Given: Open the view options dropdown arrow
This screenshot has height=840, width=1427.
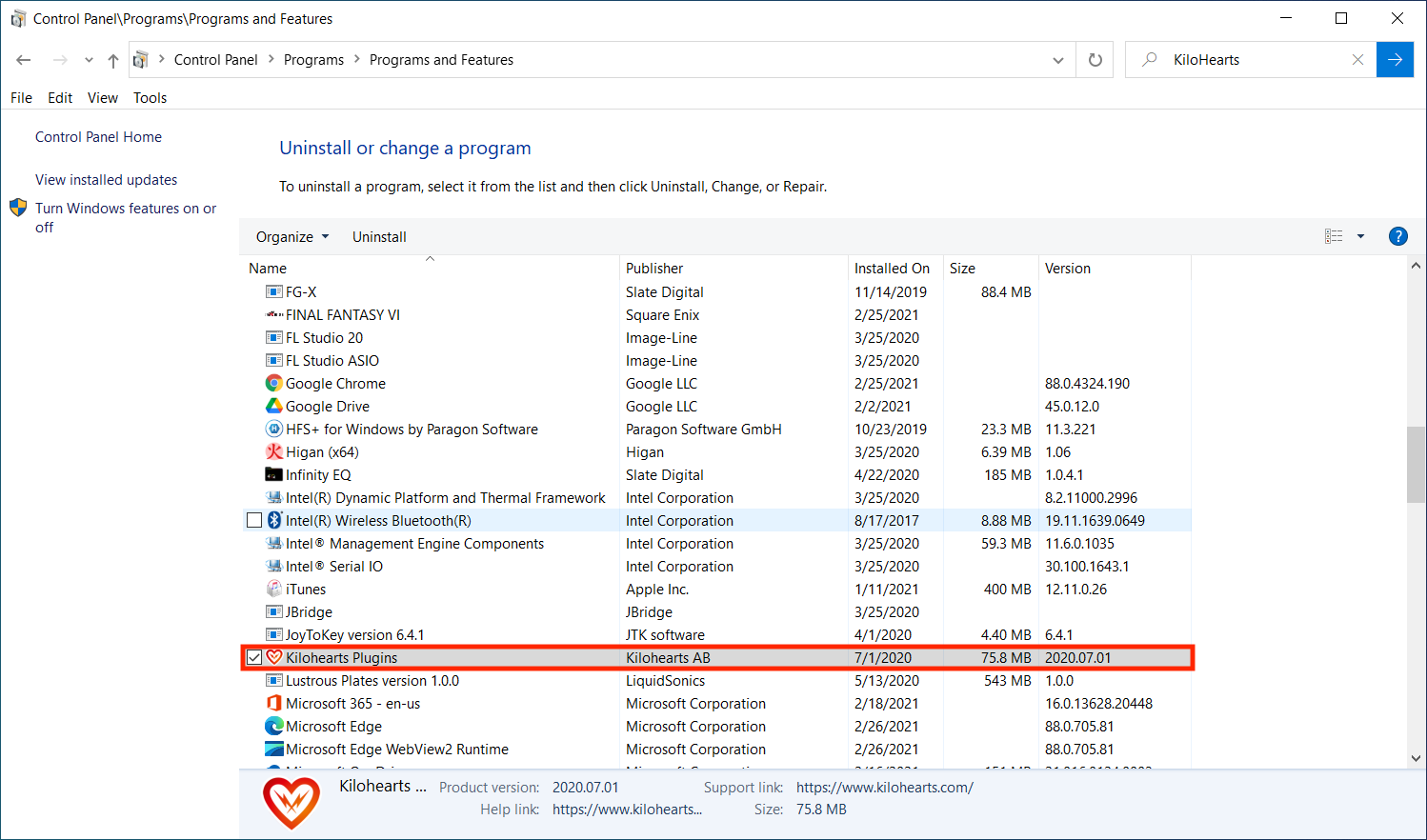Looking at the screenshot, I should (1360, 236).
